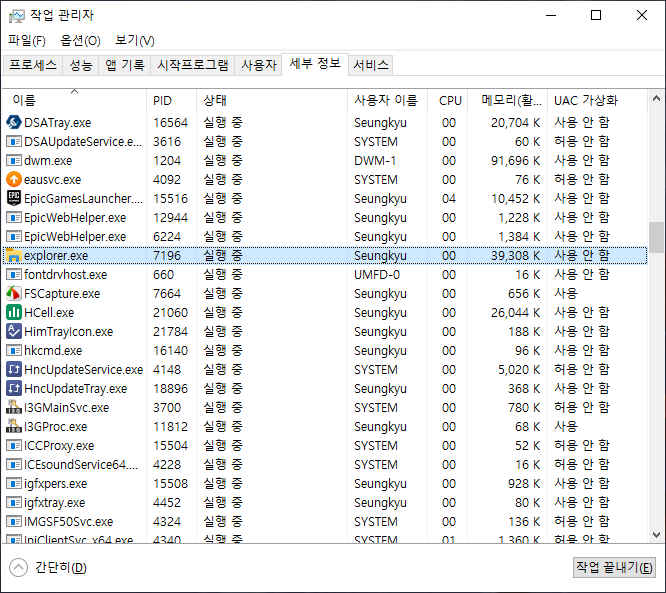Click memory value 20,704 K
The width and height of the screenshot is (666, 593).
click(x=516, y=123)
